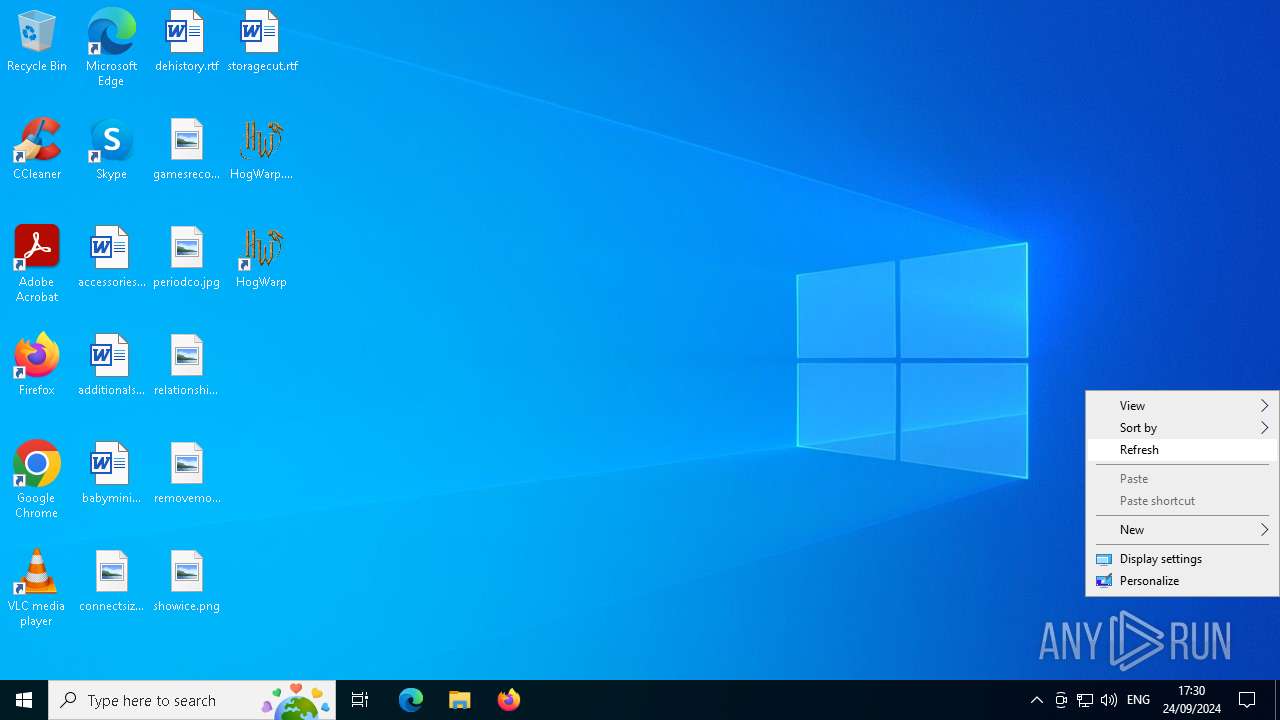Expand the View submenu
Image resolution: width=1280 pixels, height=720 pixels.
pyautogui.click(x=1182, y=406)
